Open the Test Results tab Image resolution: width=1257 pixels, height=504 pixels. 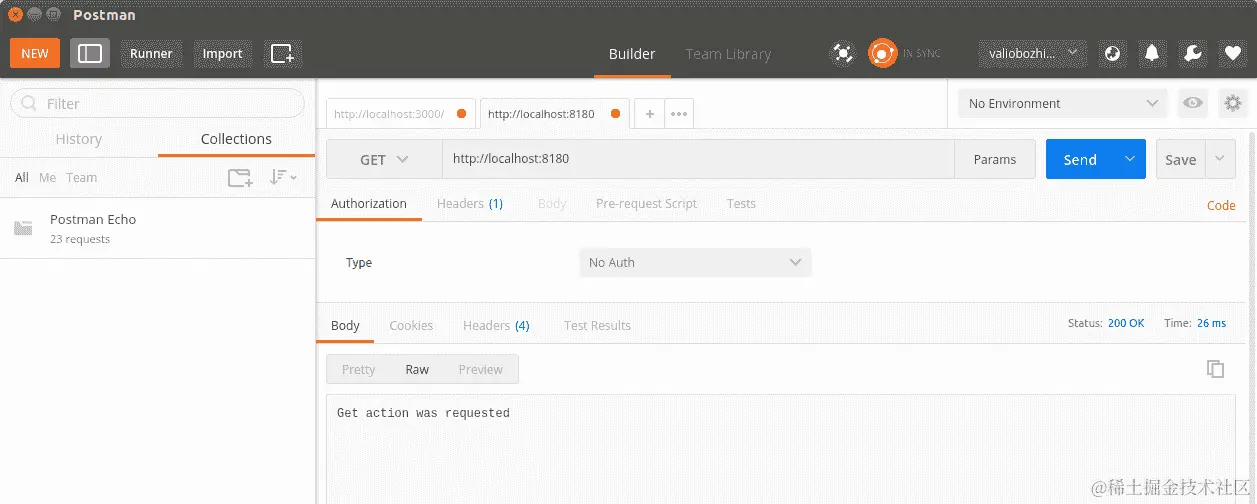coord(597,325)
